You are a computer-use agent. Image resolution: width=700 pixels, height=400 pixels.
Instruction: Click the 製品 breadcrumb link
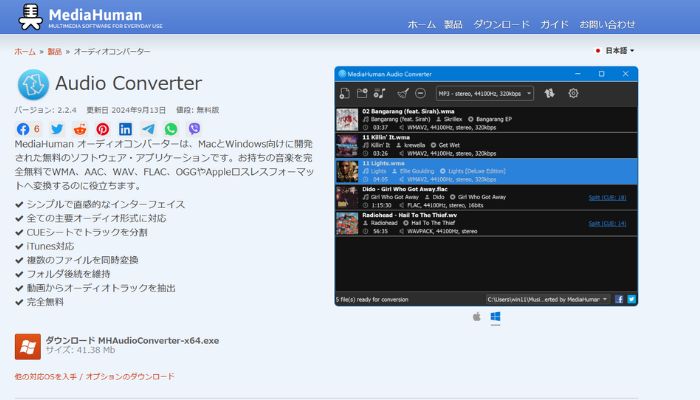(x=54, y=51)
